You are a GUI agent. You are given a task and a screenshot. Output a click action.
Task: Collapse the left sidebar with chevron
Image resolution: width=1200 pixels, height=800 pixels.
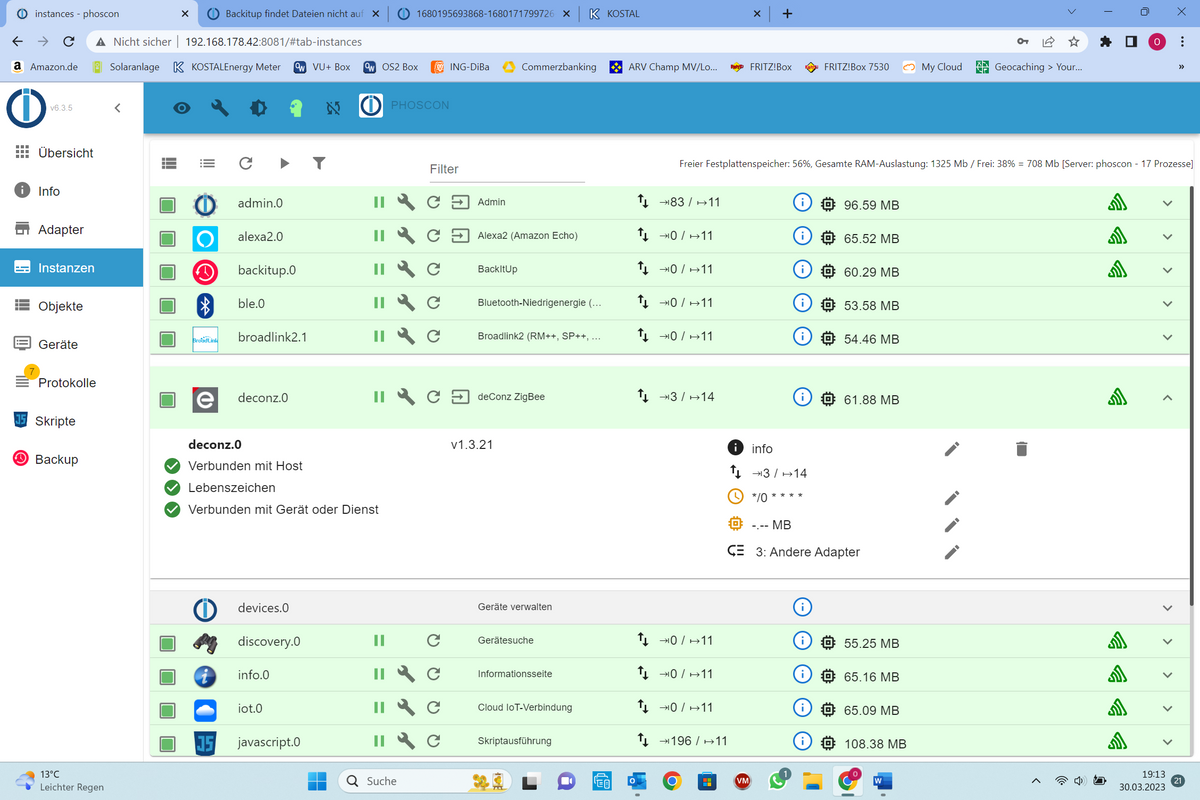tap(117, 108)
